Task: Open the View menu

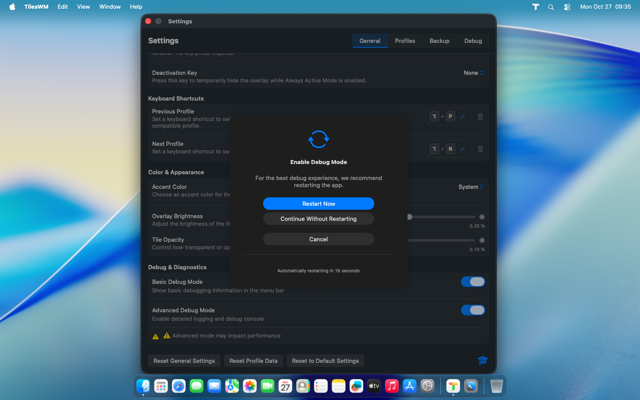Action: (x=84, y=7)
